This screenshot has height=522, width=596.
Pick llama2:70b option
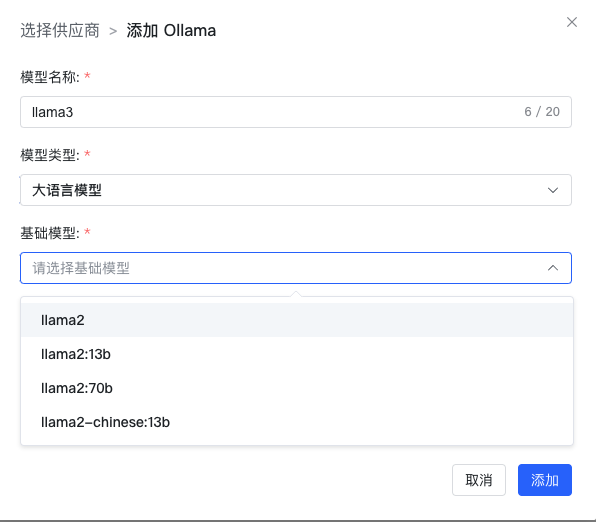click(x=297, y=388)
